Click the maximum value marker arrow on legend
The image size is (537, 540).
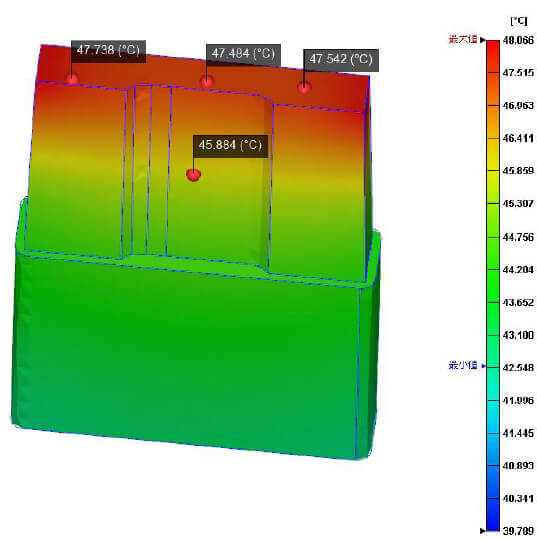pyautogui.click(x=483, y=40)
